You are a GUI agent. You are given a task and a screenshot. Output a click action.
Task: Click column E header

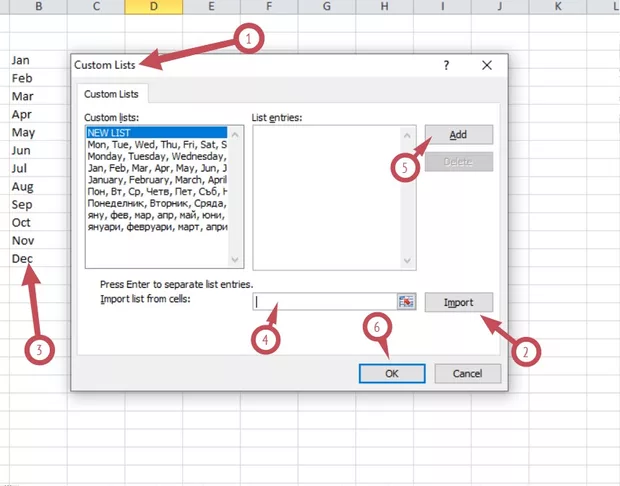click(212, 7)
